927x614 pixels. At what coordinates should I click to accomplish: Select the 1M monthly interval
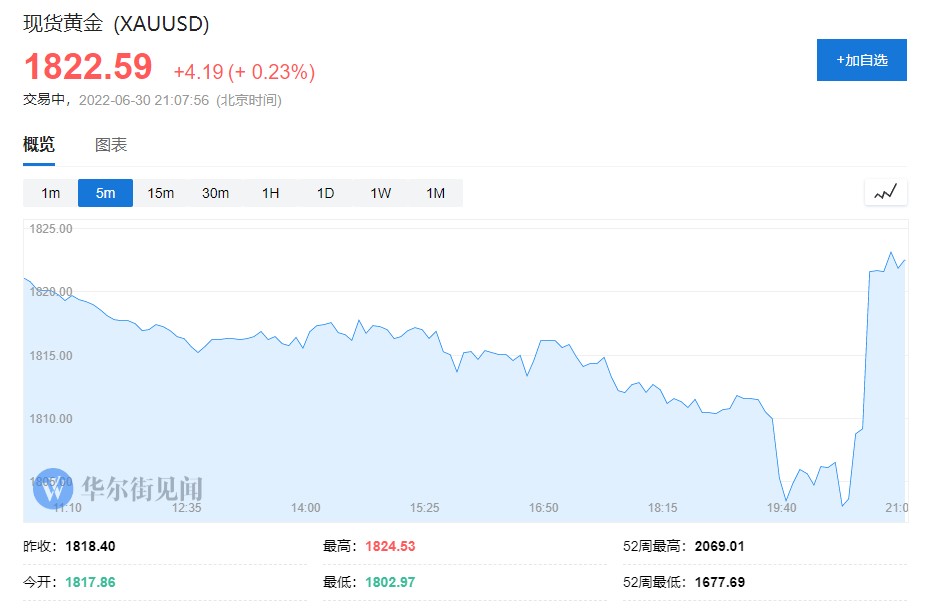[436, 193]
